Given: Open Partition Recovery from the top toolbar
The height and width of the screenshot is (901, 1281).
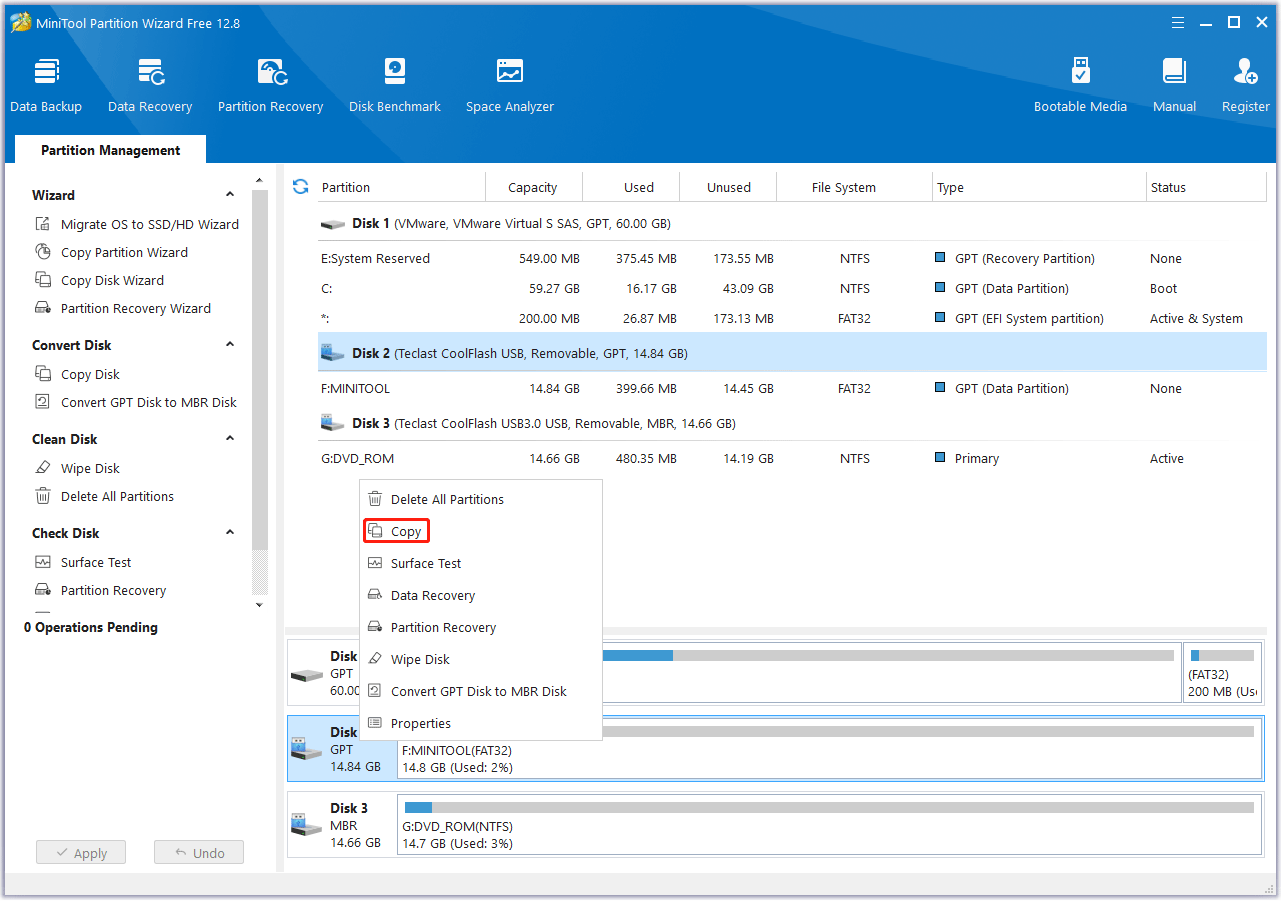Looking at the screenshot, I should point(270,84).
